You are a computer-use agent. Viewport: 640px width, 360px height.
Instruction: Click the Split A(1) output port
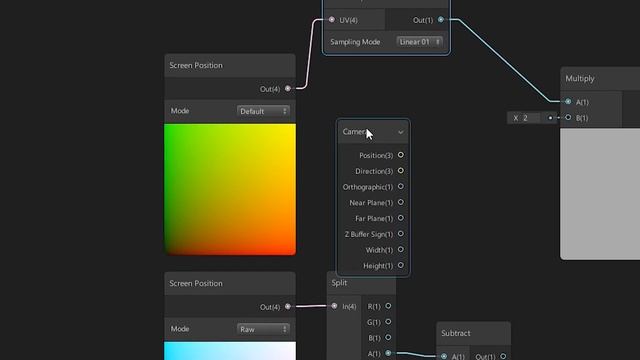388,353
